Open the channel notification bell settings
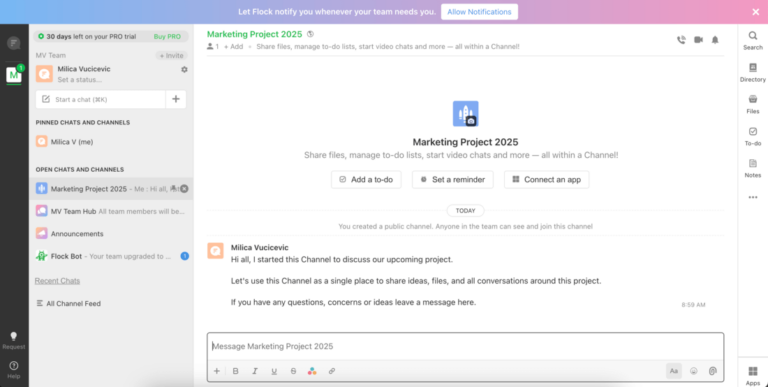 pyautogui.click(x=715, y=40)
